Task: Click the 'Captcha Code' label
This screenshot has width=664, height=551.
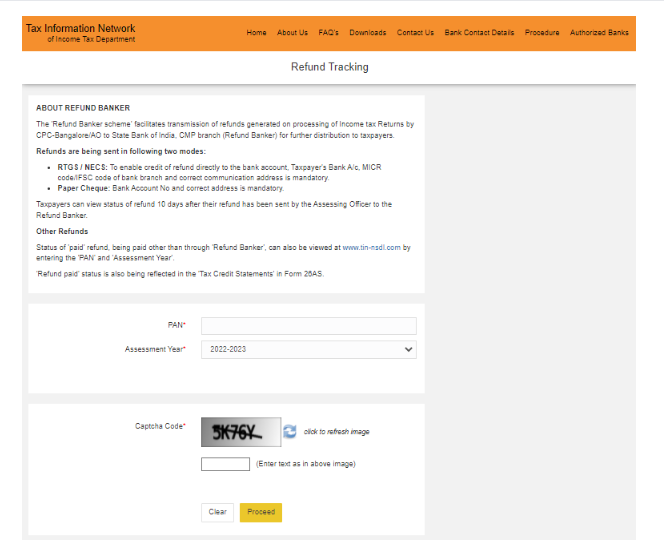Action: [x=159, y=426]
